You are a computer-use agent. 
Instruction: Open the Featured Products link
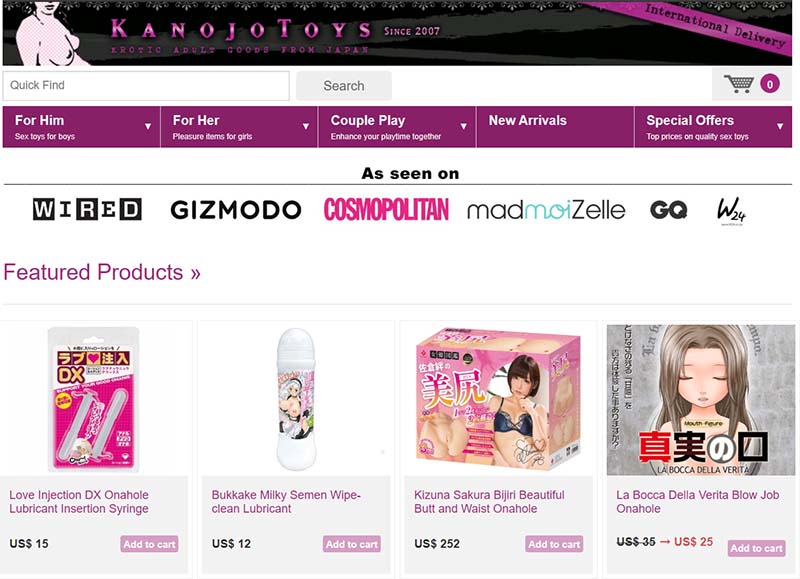tap(102, 272)
